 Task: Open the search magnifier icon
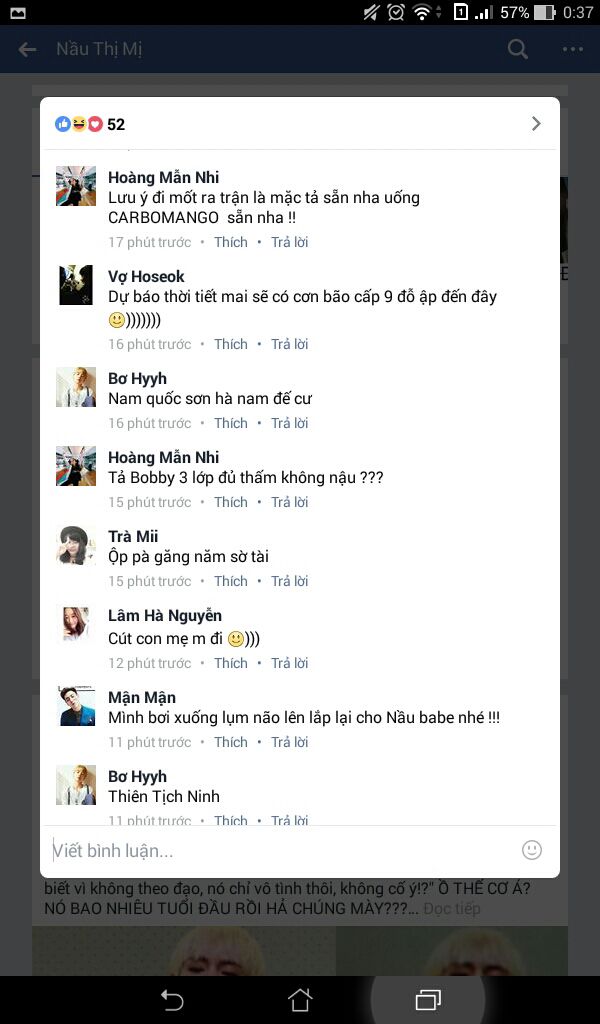coord(518,49)
